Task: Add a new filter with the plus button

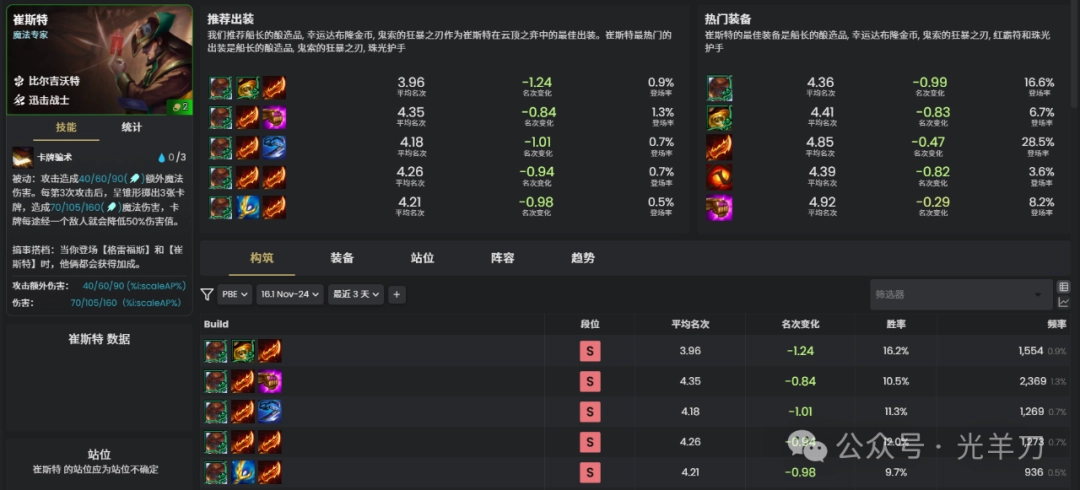Action: 397,295
